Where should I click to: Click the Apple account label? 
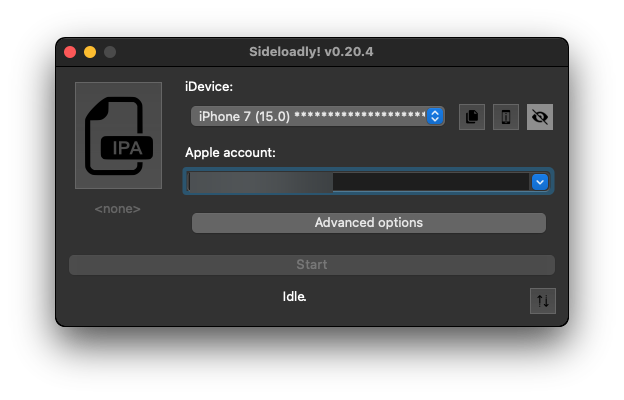230,153
